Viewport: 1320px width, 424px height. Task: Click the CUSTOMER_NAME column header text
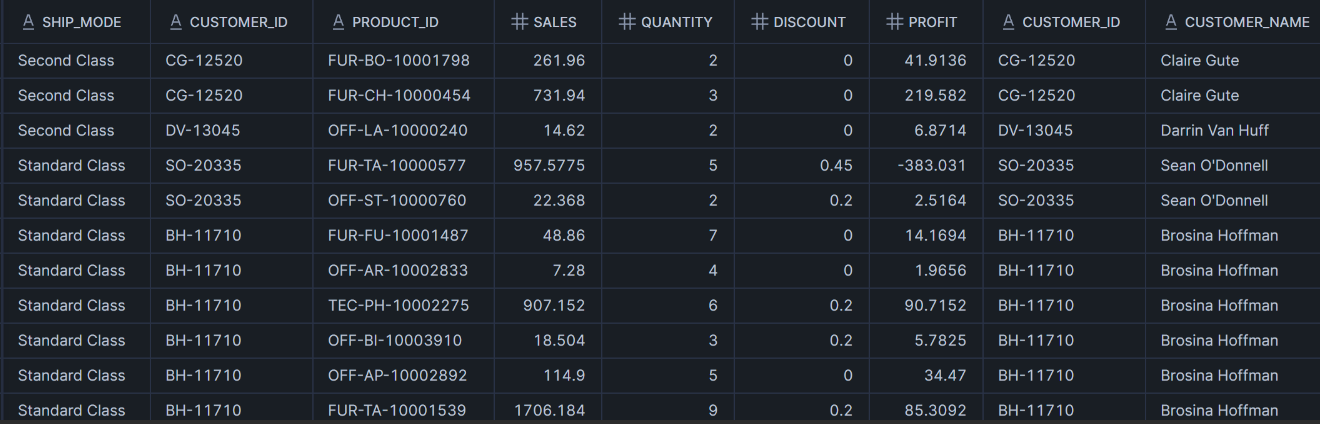[x=1247, y=22]
